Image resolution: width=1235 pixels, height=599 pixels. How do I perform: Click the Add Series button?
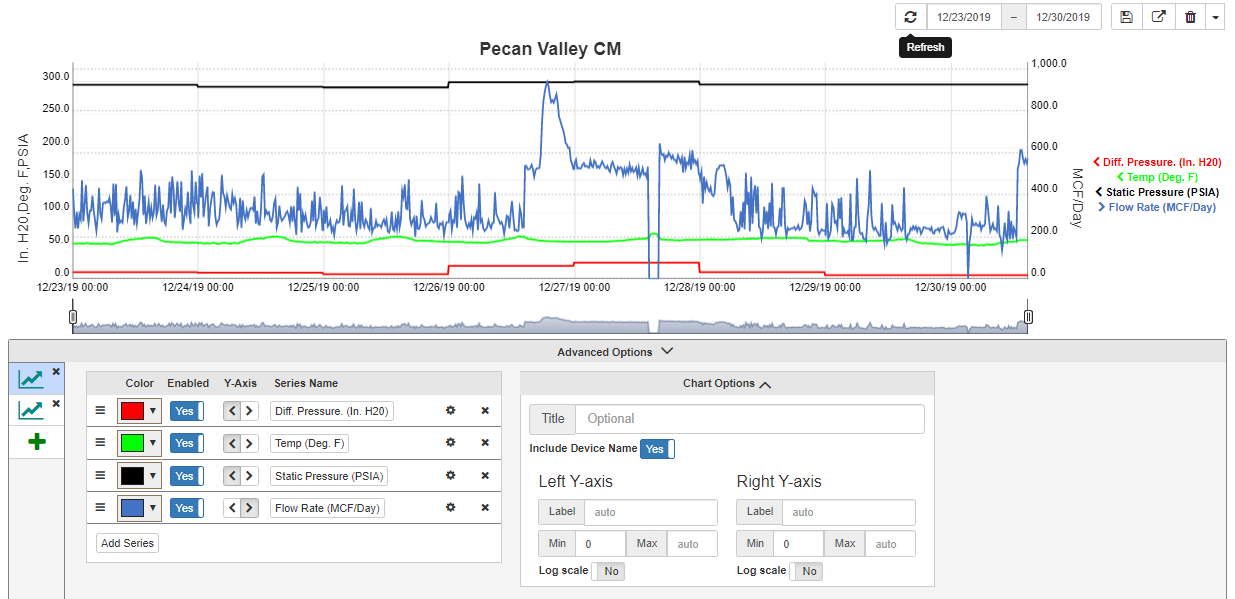[127, 543]
